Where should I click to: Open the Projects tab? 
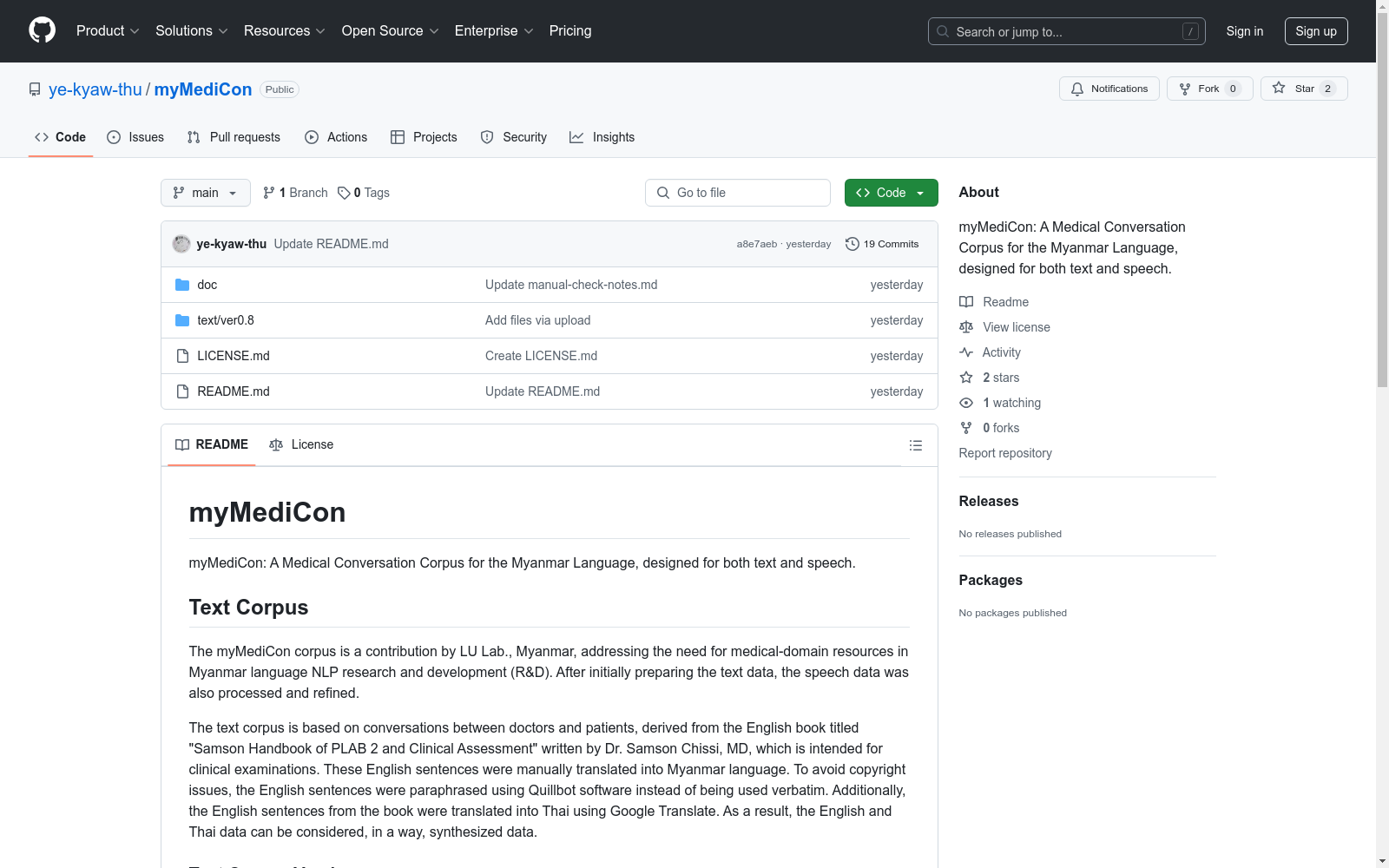pyautogui.click(x=424, y=137)
